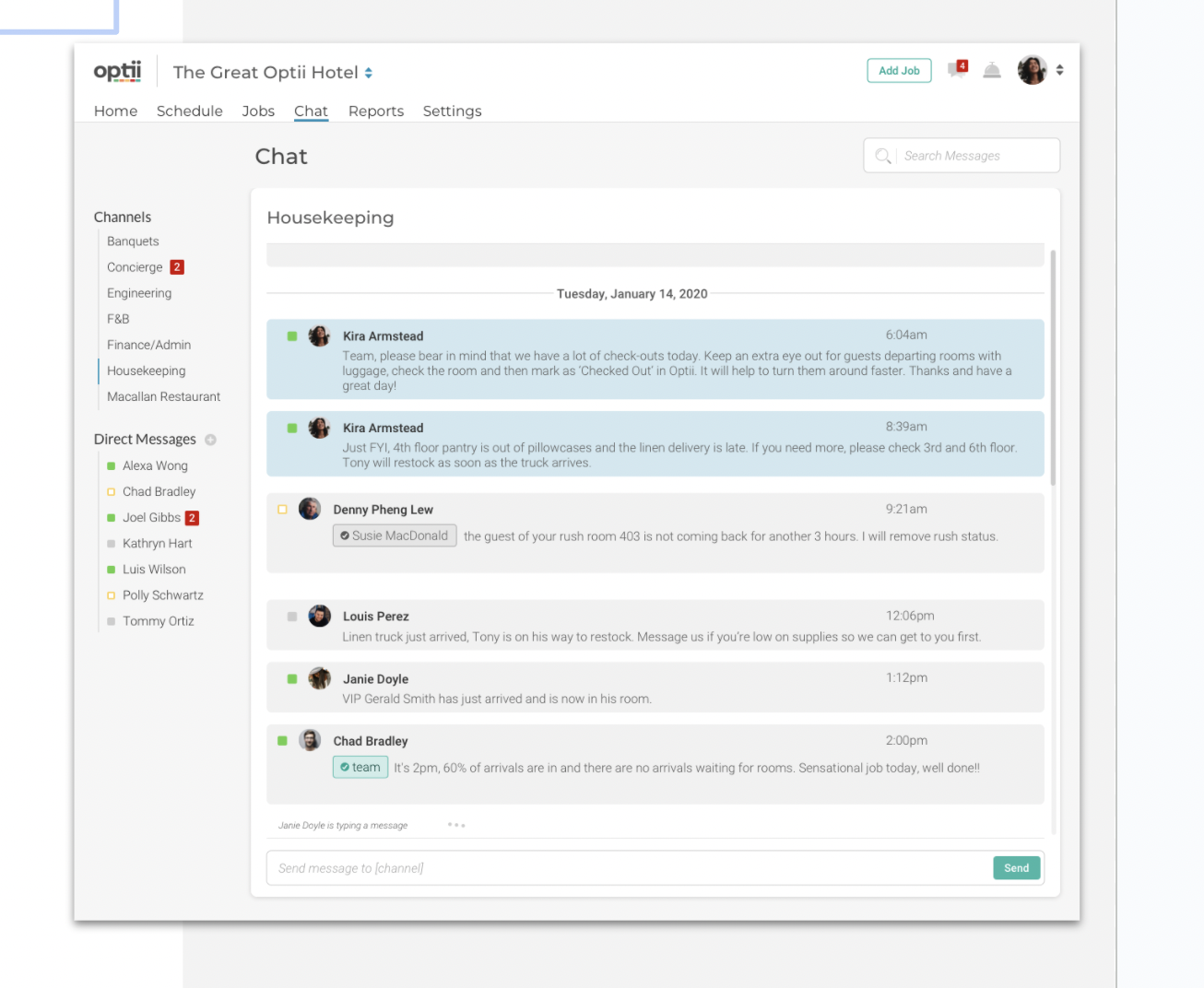Select the Housekeeping channel

coord(146,370)
